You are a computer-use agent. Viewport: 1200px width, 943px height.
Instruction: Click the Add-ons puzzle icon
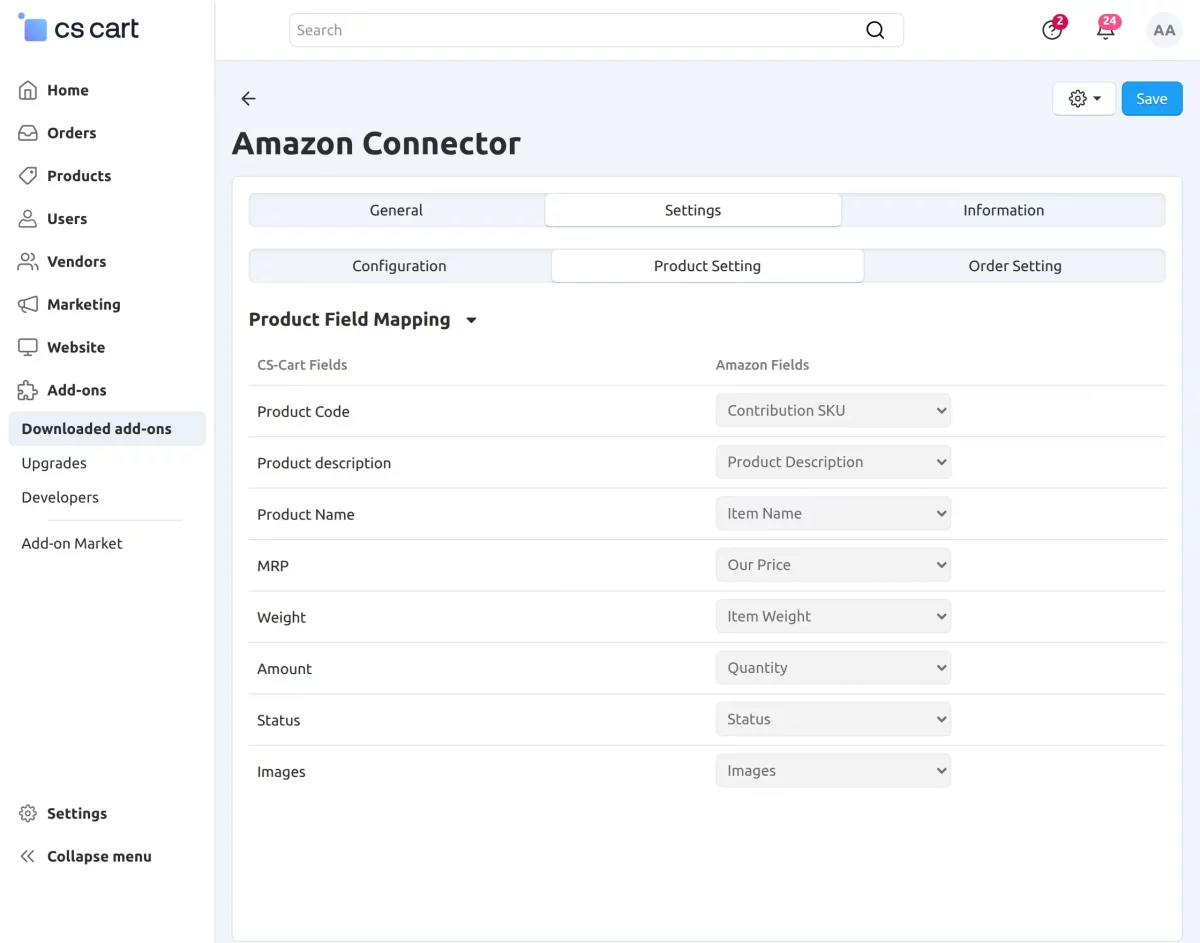[x=28, y=391]
